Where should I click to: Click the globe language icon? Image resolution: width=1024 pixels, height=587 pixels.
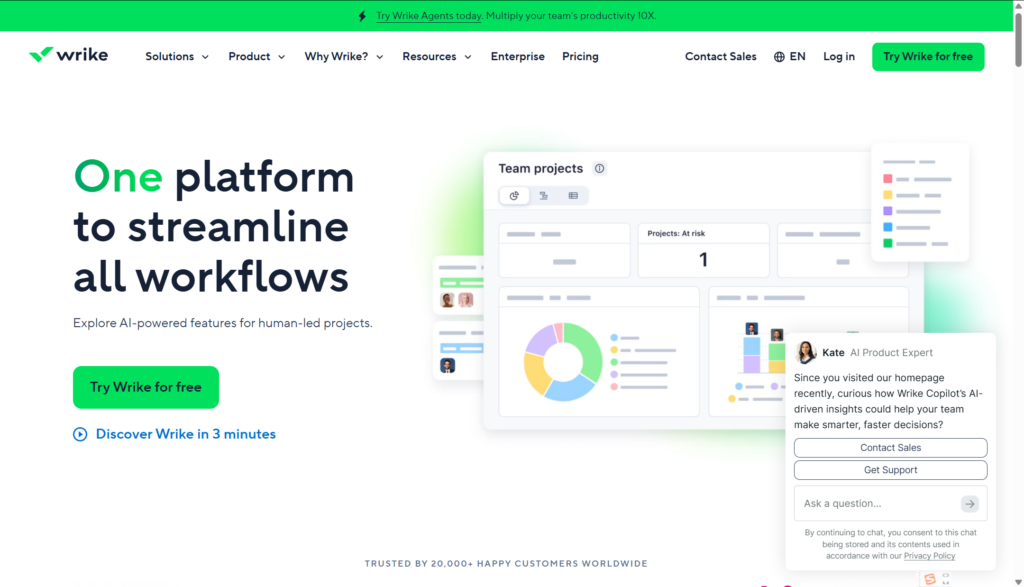pos(779,57)
